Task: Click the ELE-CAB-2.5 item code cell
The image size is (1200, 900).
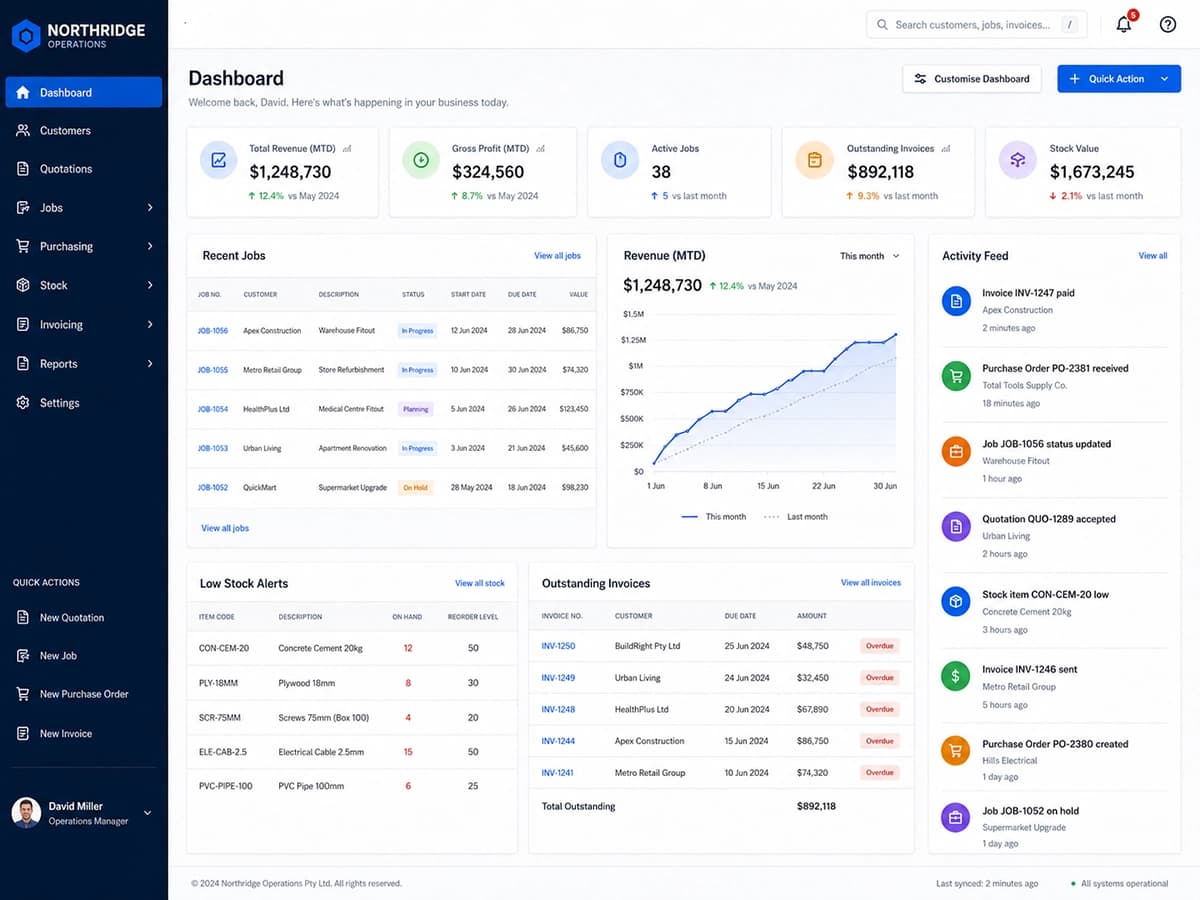Action: (x=223, y=752)
